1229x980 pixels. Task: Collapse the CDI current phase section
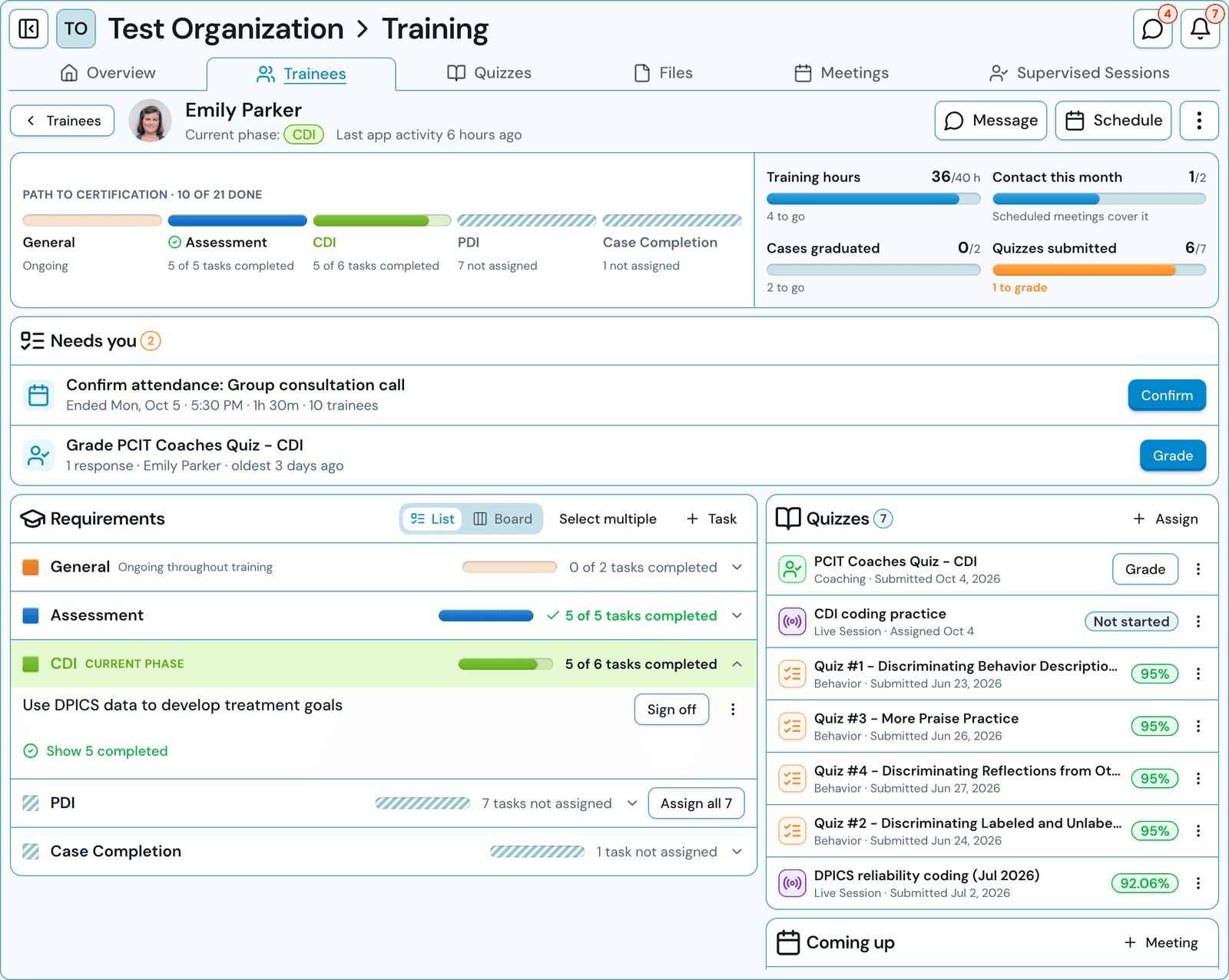point(737,664)
